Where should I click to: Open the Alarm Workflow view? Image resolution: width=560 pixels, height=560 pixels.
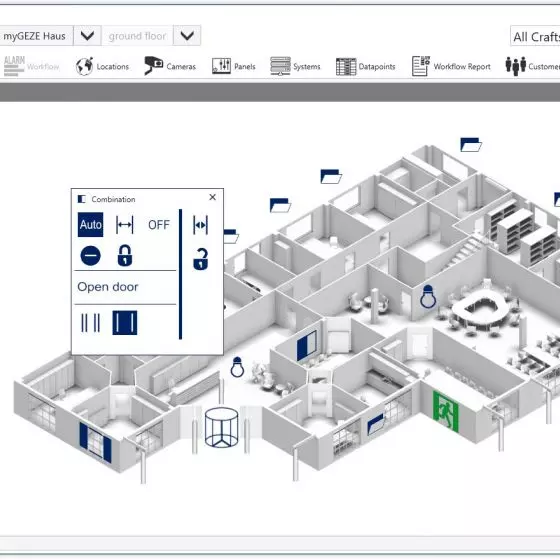[31, 66]
